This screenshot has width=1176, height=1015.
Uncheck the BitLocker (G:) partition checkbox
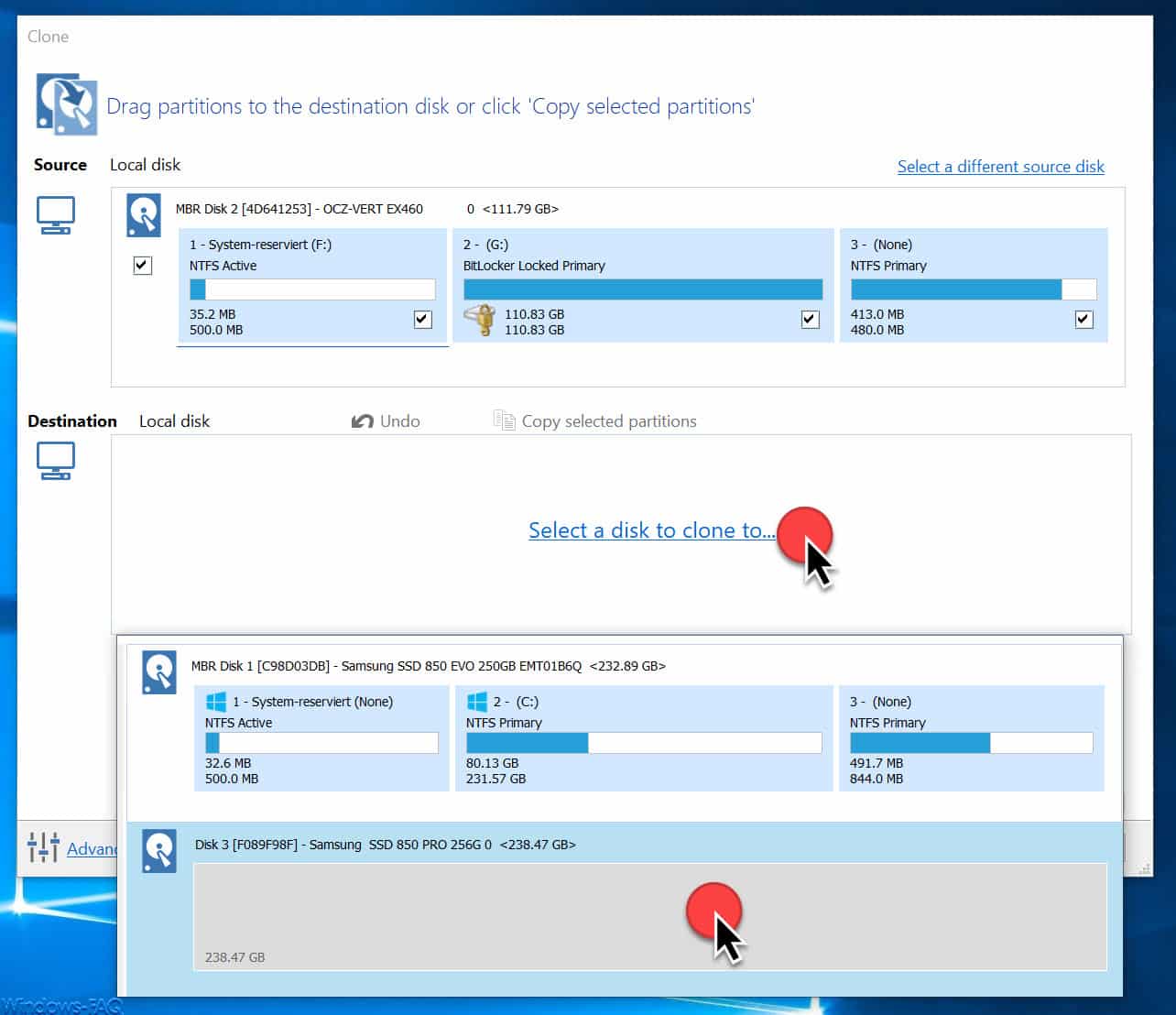[810, 319]
